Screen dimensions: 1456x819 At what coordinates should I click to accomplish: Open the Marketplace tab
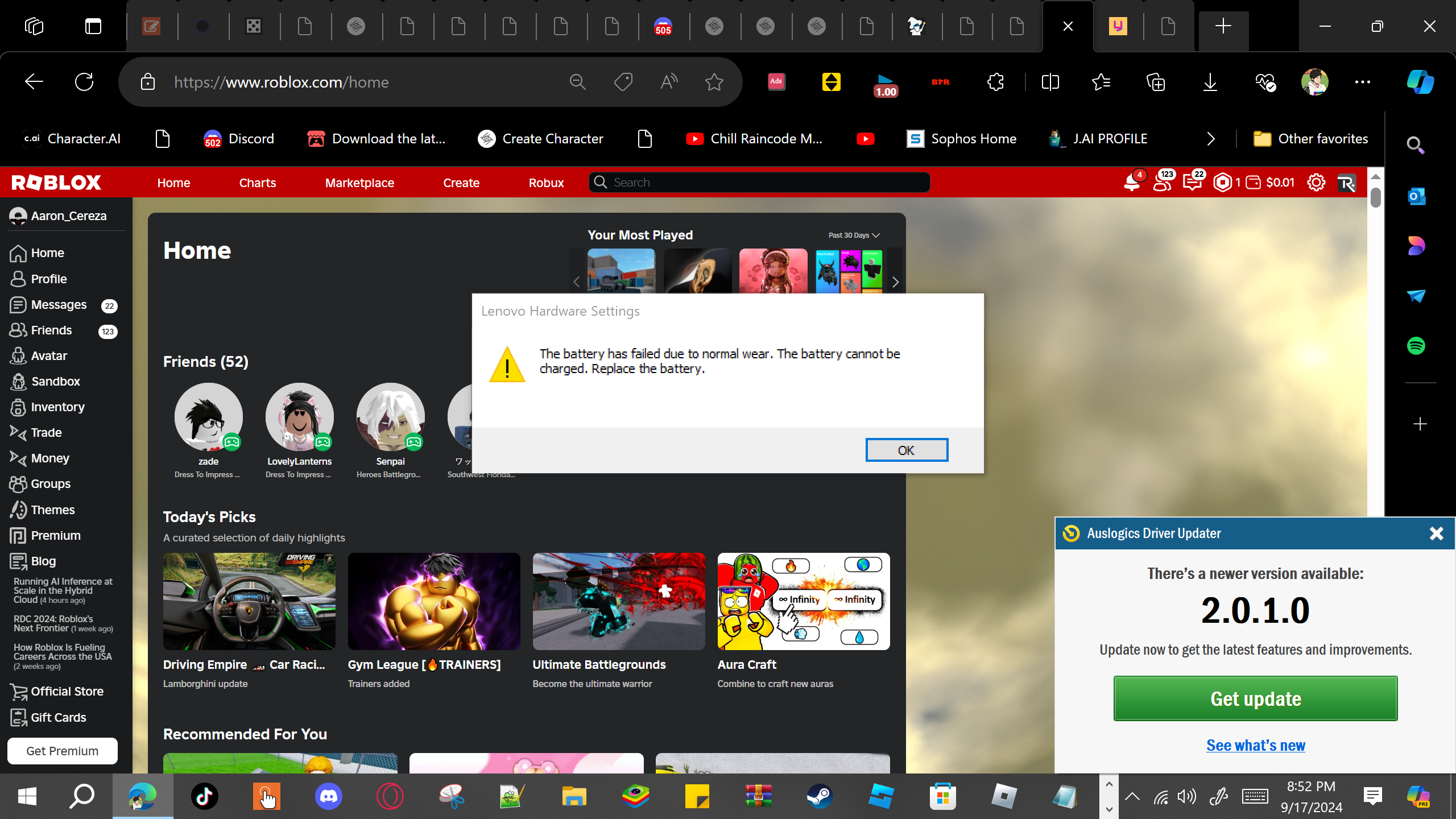click(359, 183)
